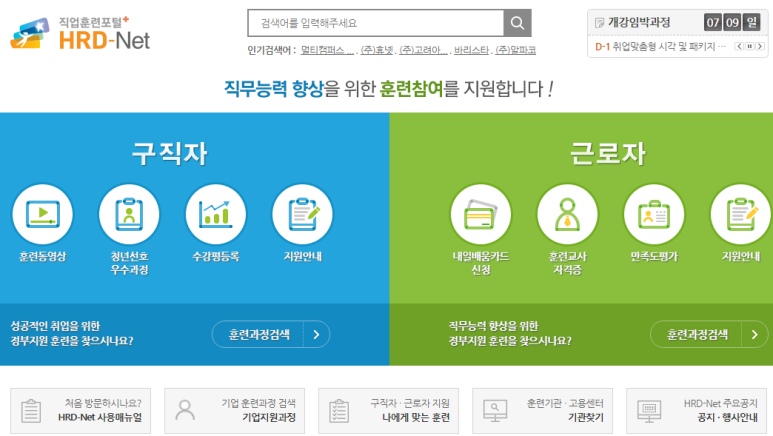
Task: Open 훈련동영상 icon under 구직자
Action: pyautogui.click(x=42, y=214)
